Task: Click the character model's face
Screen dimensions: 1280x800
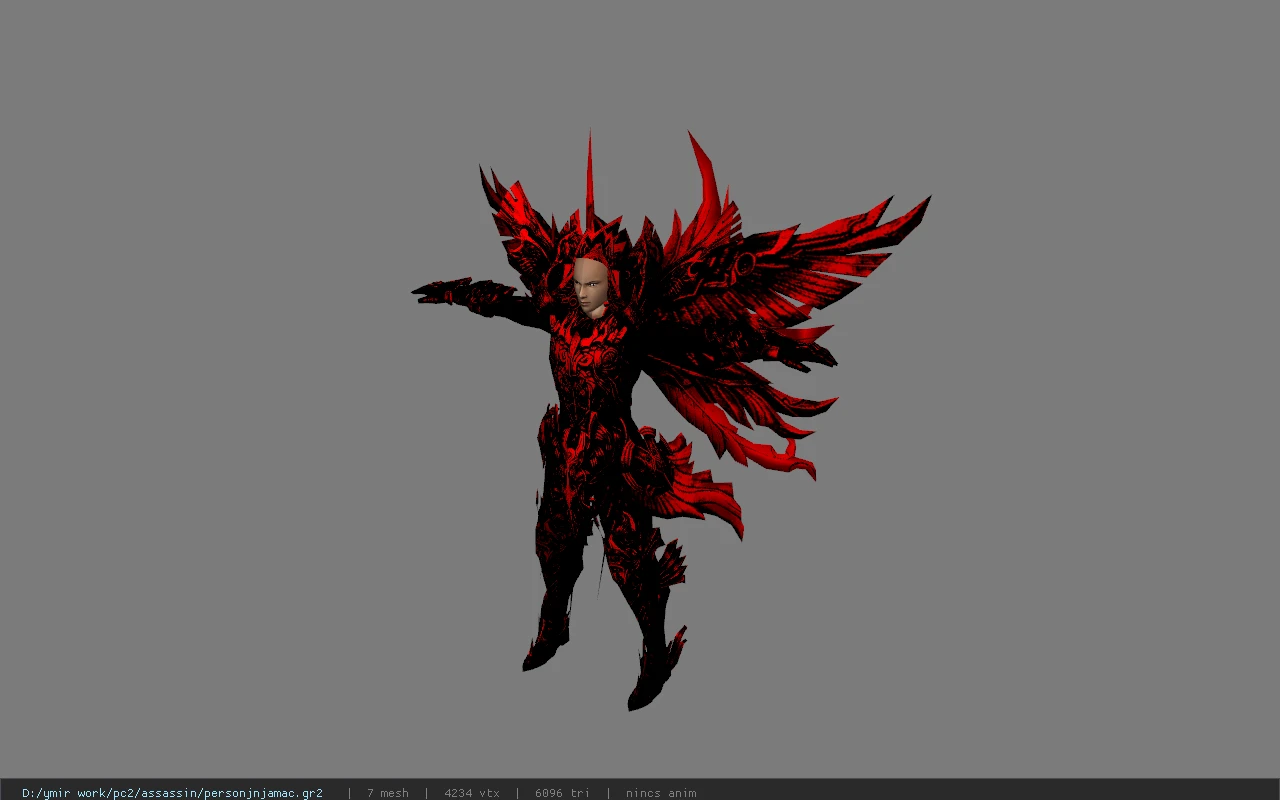Action: [589, 287]
